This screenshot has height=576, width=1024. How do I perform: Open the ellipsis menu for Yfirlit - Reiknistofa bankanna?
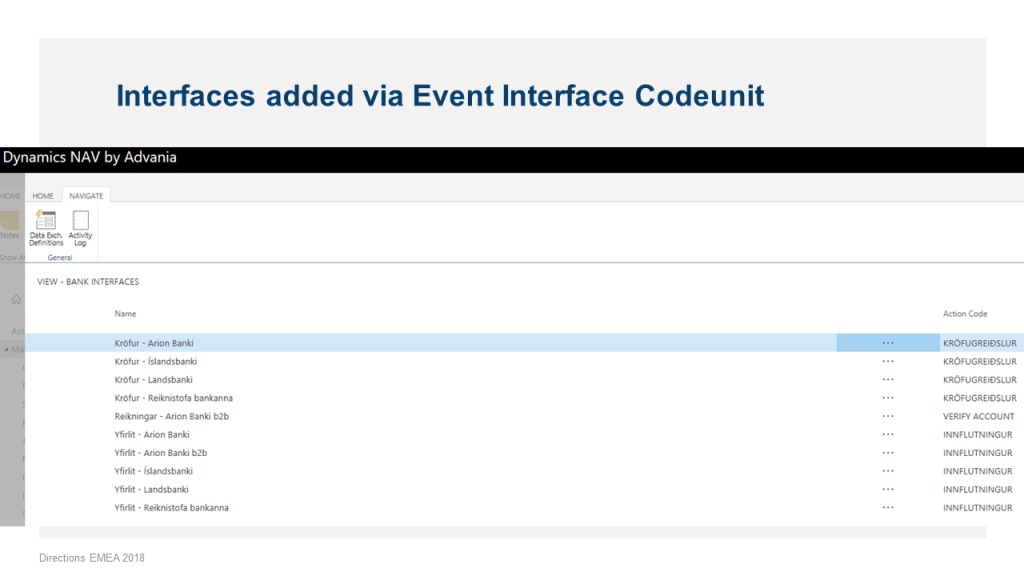[x=888, y=508]
